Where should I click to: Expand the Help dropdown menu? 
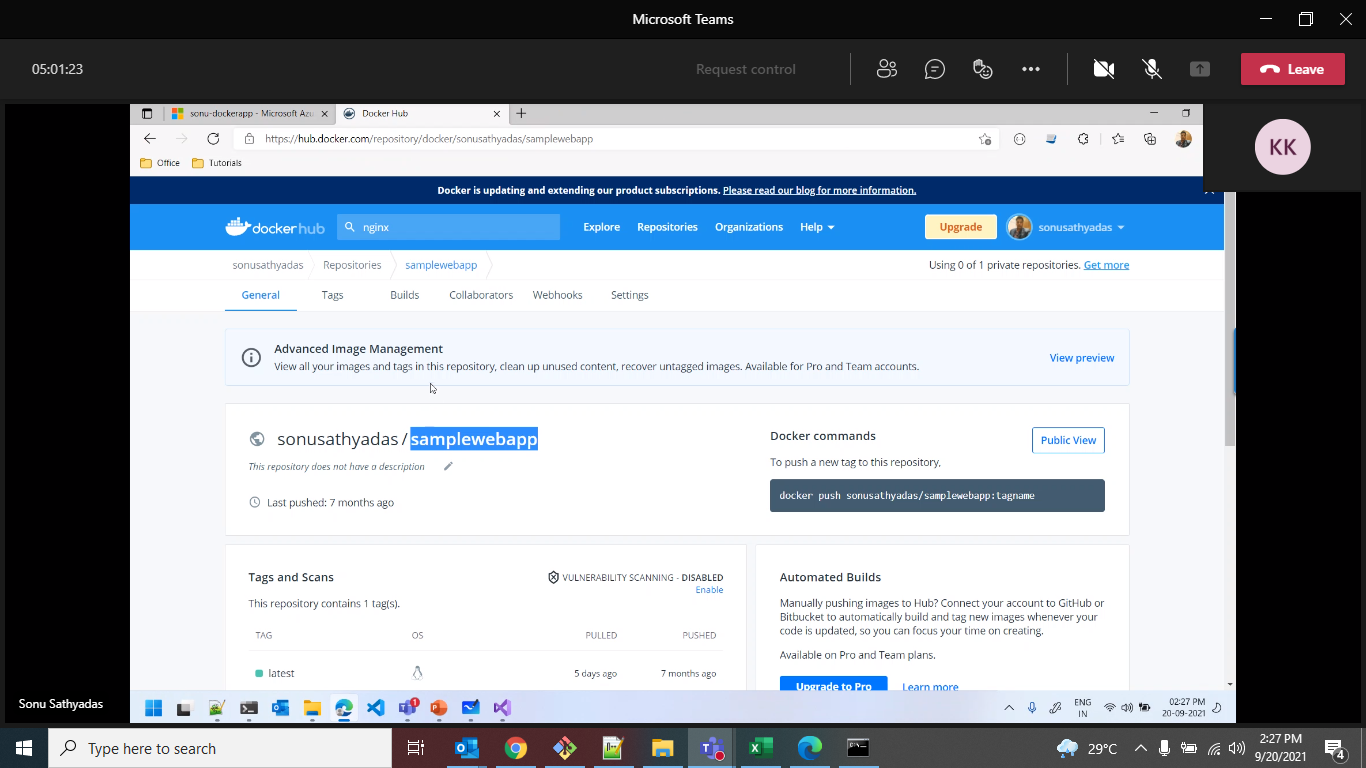817,227
